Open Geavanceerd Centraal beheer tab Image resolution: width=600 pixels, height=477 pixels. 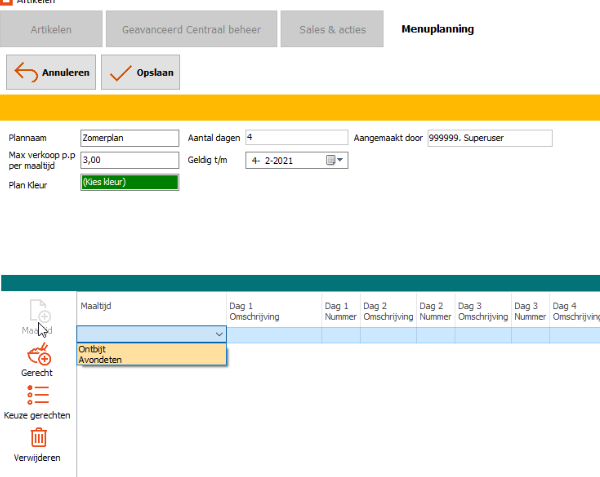[x=191, y=29]
